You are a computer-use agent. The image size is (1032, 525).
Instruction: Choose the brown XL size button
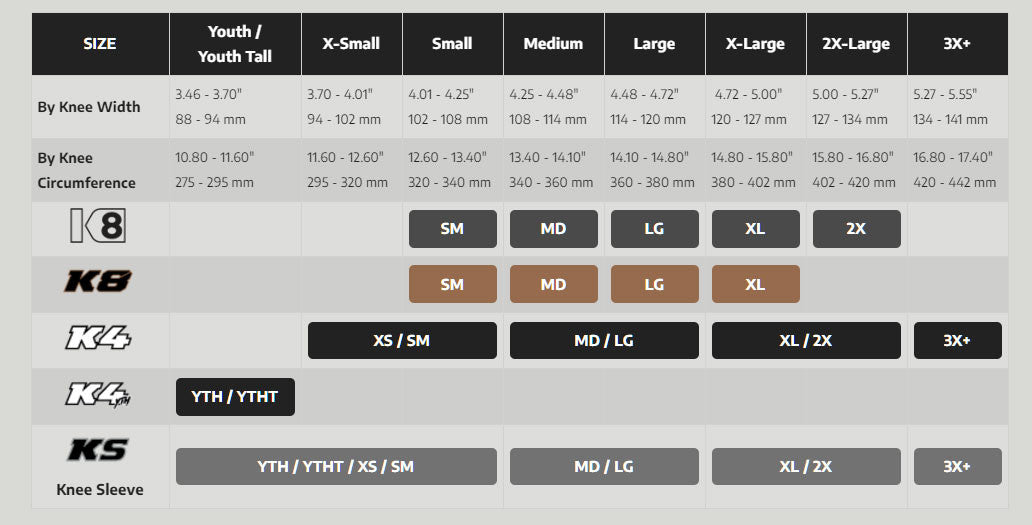755,284
